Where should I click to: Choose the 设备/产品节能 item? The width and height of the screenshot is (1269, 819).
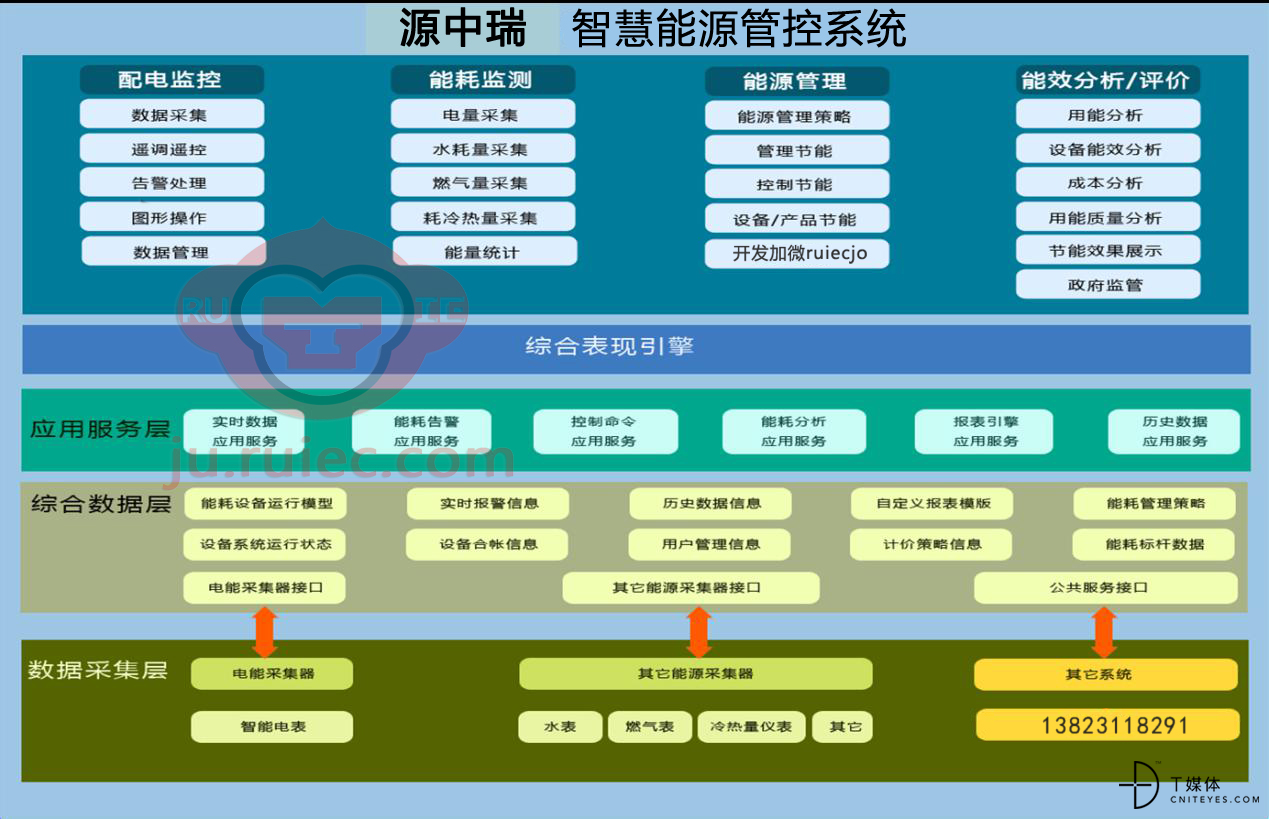[x=796, y=219]
